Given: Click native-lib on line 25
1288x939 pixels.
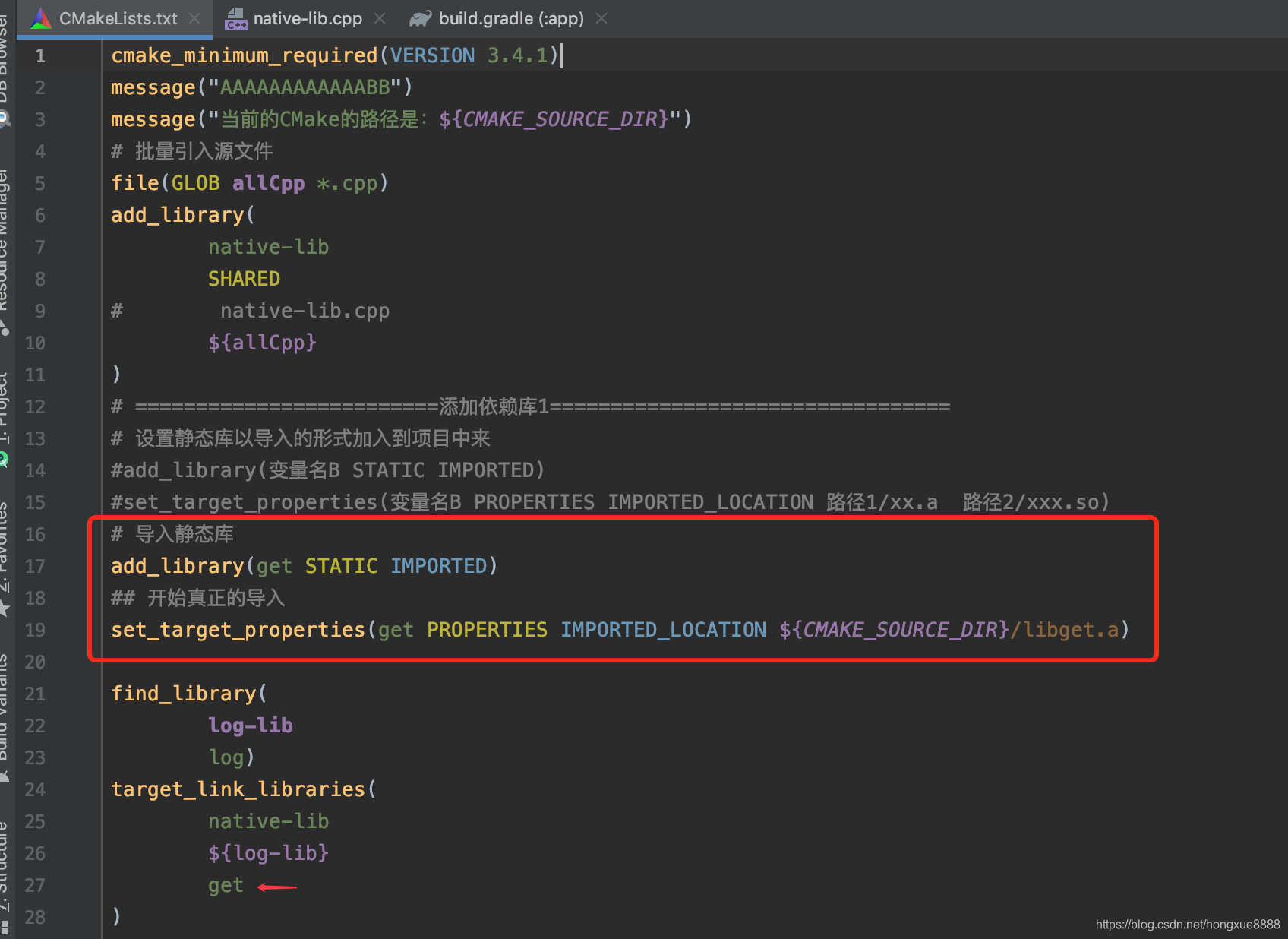Looking at the screenshot, I should [268, 821].
